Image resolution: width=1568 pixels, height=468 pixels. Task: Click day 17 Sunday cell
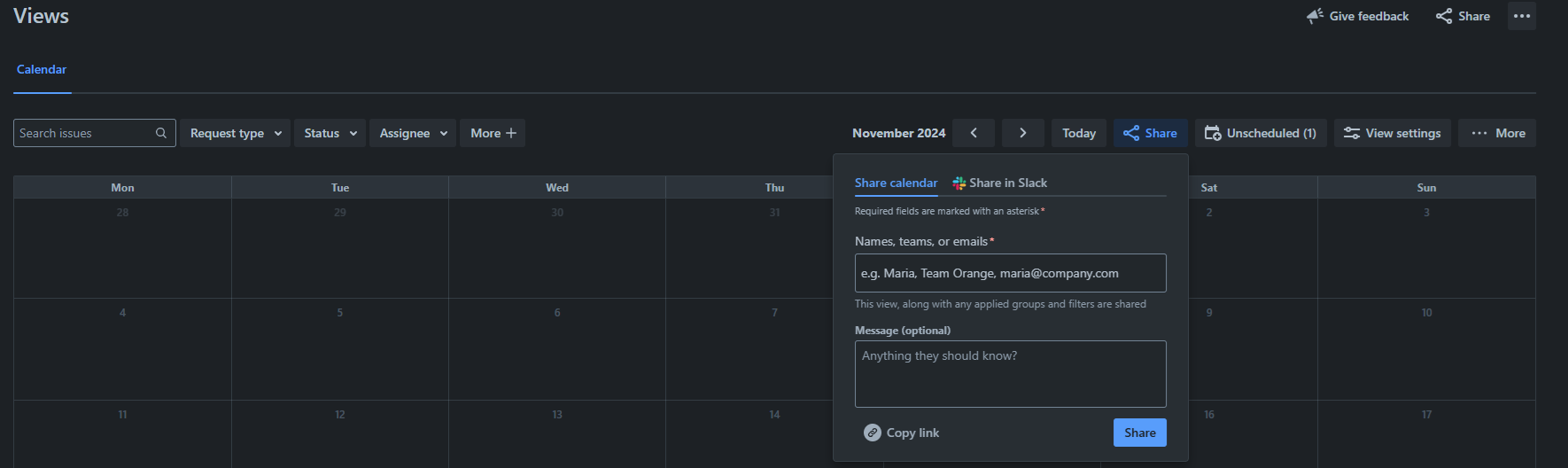[1426, 434]
